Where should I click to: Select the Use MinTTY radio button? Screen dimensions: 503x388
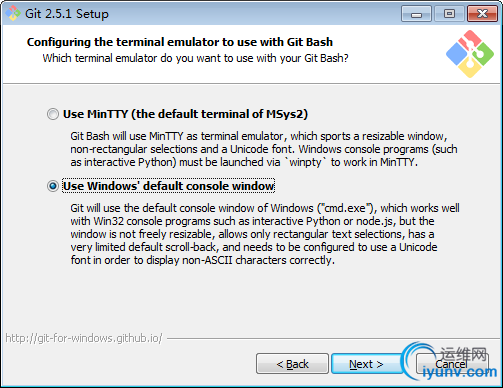click(53, 114)
